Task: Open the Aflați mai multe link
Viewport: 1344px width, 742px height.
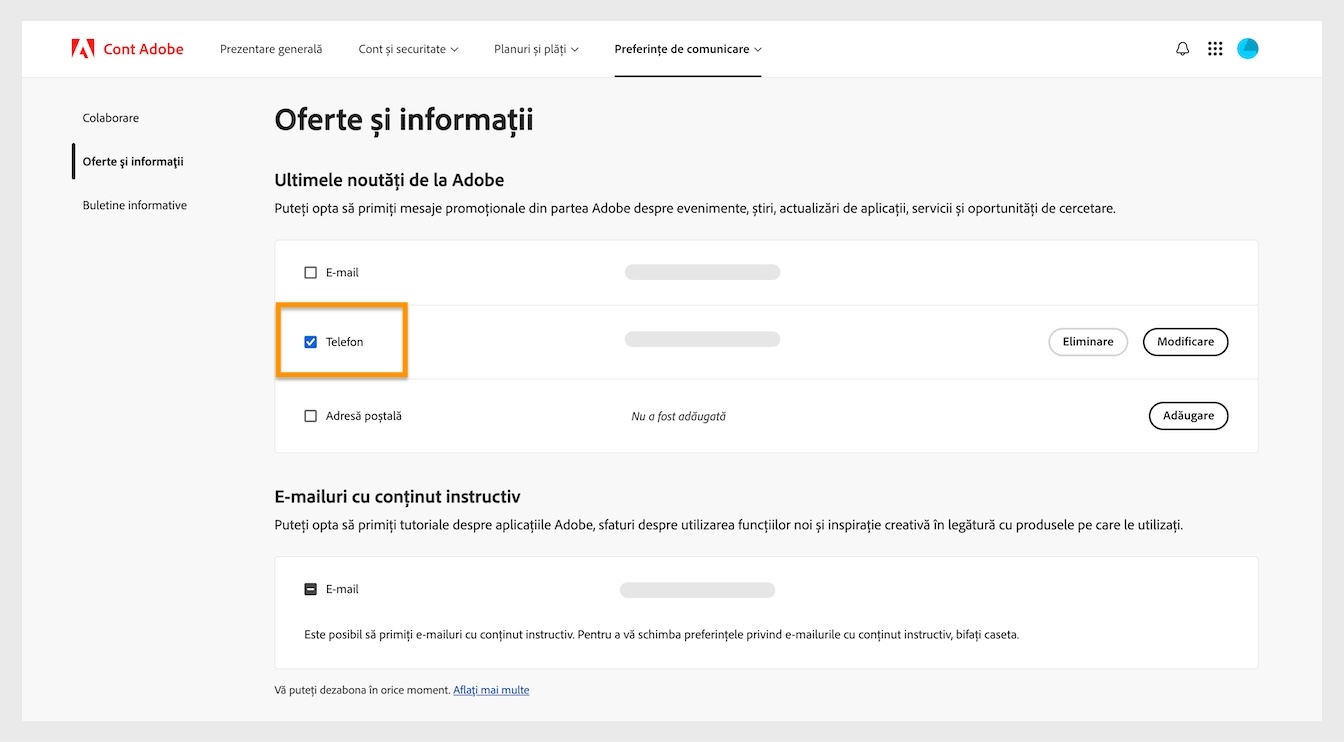Action: tap(491, 689)
